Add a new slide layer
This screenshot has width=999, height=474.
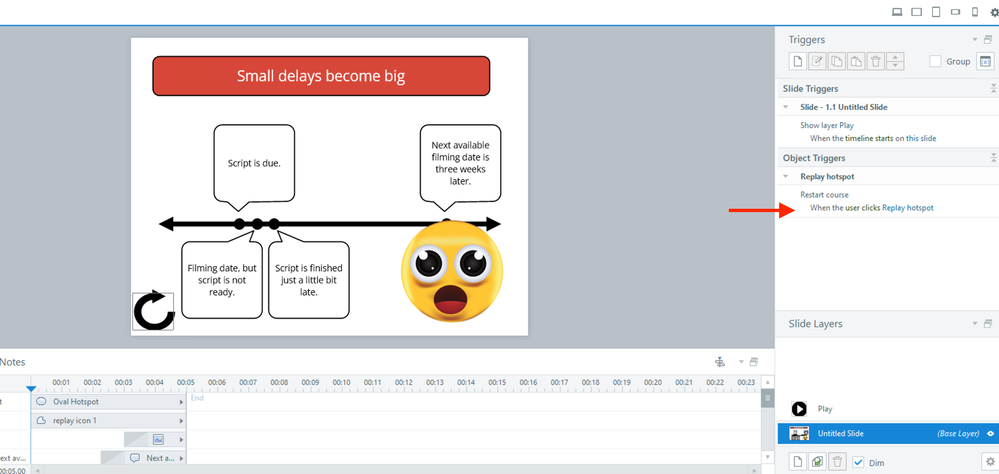(797, 461)
